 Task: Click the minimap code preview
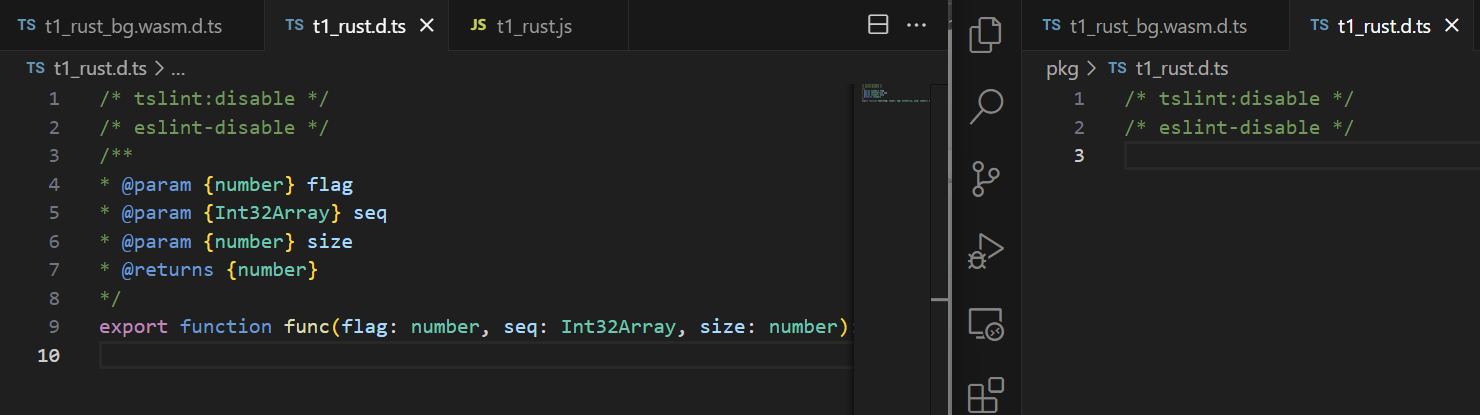click(x=895, y=93)
